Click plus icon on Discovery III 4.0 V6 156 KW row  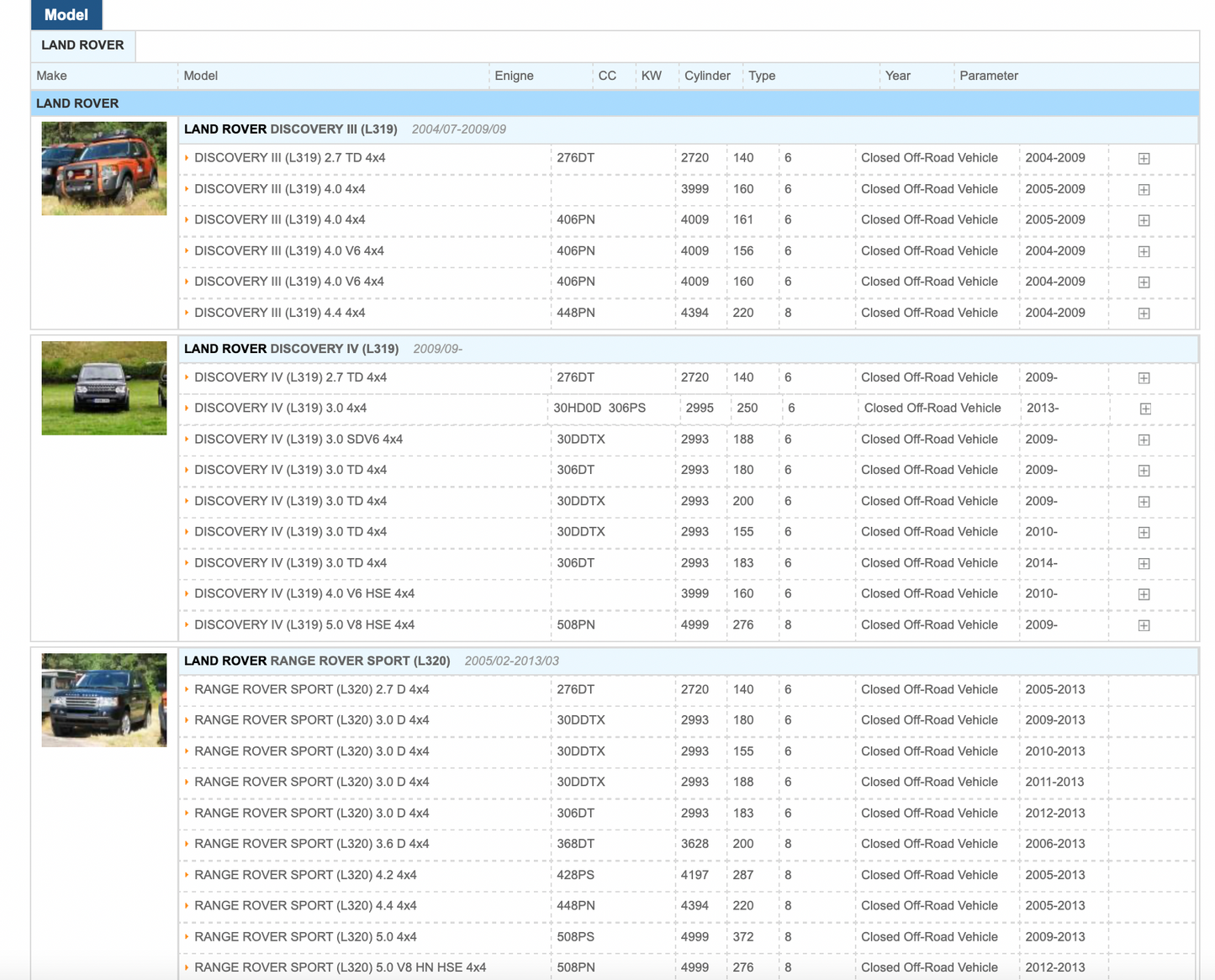coord(1144,252)
